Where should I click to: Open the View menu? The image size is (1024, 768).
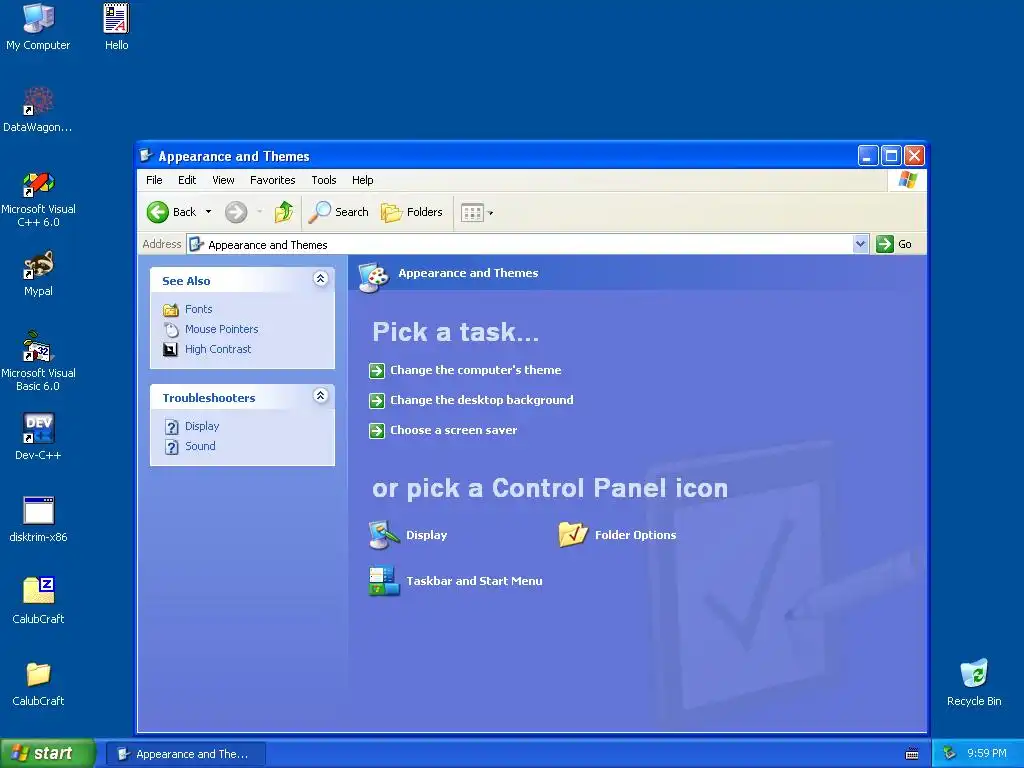[223, 180]
